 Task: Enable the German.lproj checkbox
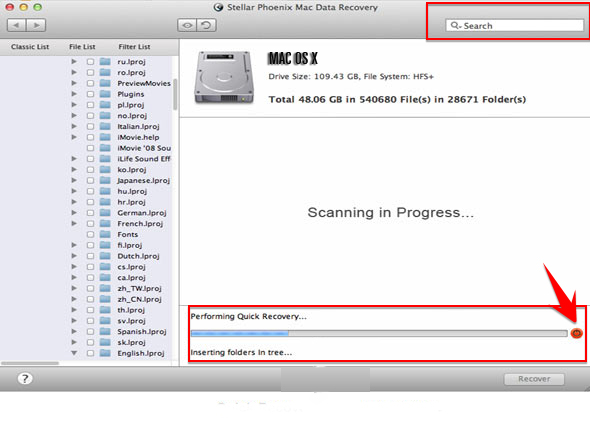90,213
